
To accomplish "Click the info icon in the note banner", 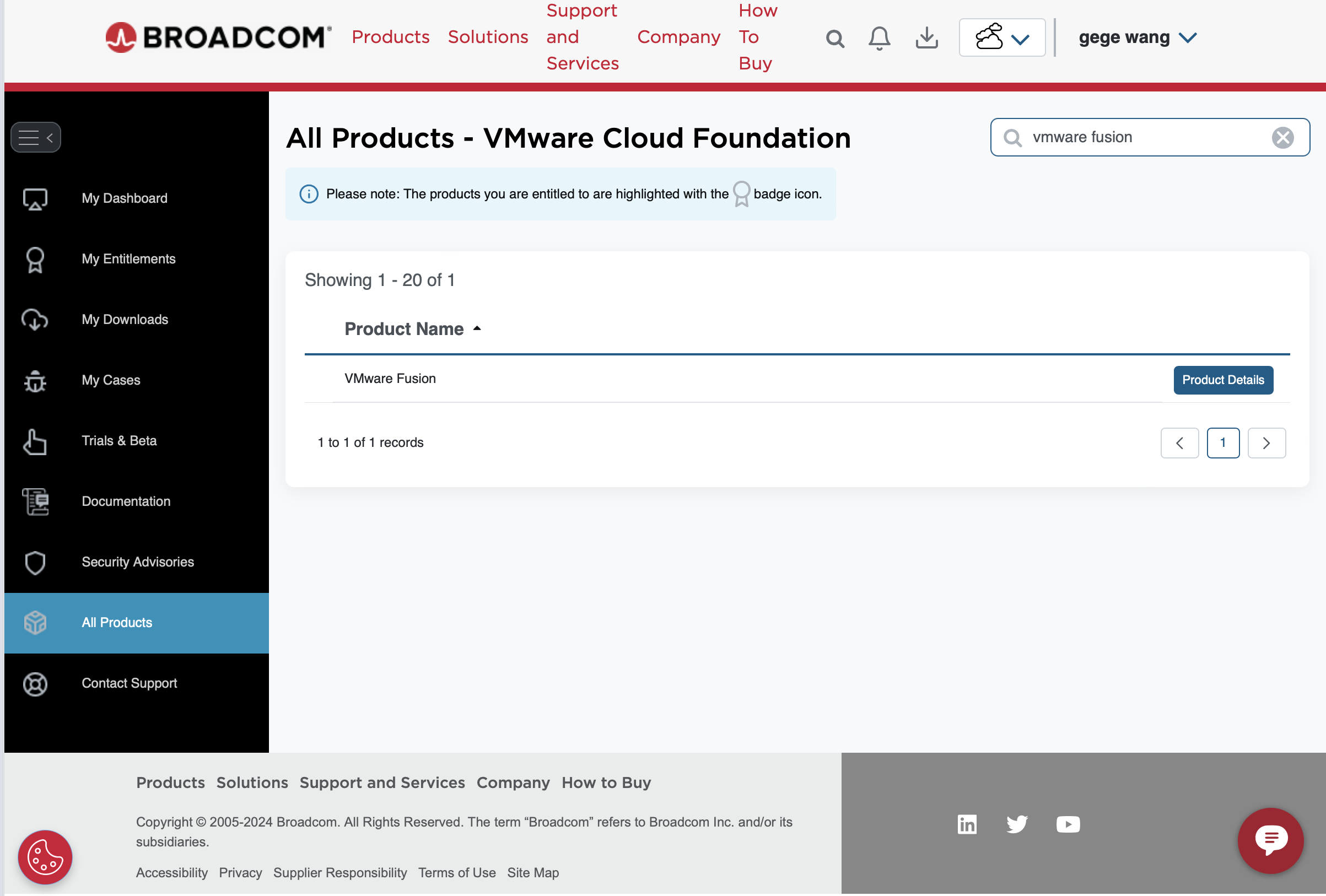I will [309, 194].
